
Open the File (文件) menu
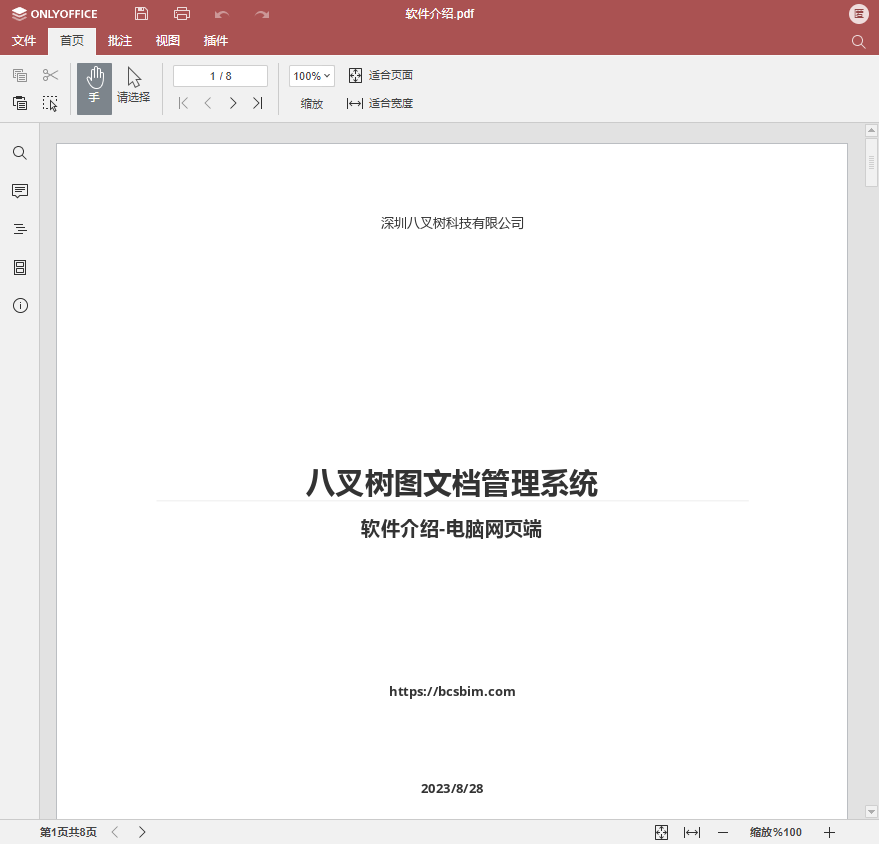[x=24, y=41]
